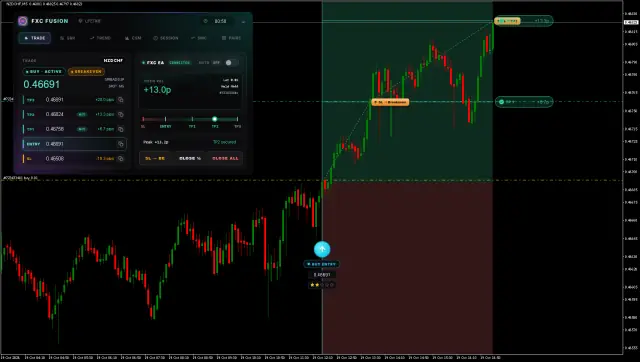
Task: Copy the TP3 price with its copy icon
Action: click(x=121, y=100)
